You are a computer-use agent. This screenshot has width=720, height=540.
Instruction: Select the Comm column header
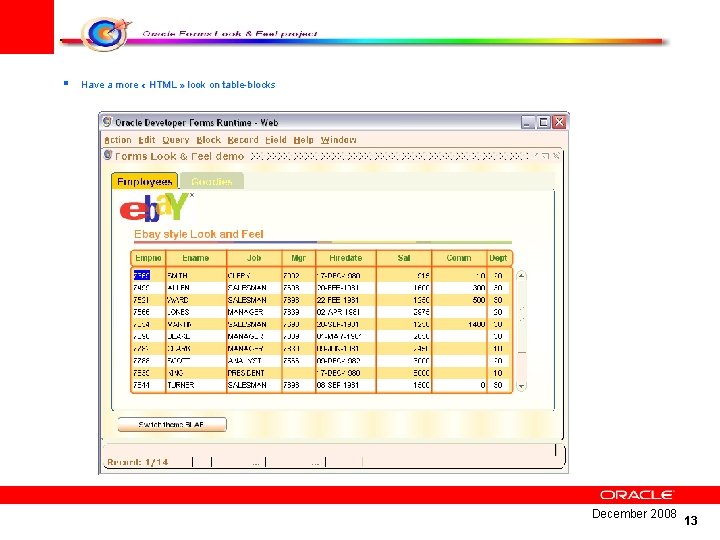pyautogui.click(x=459, y=258)
